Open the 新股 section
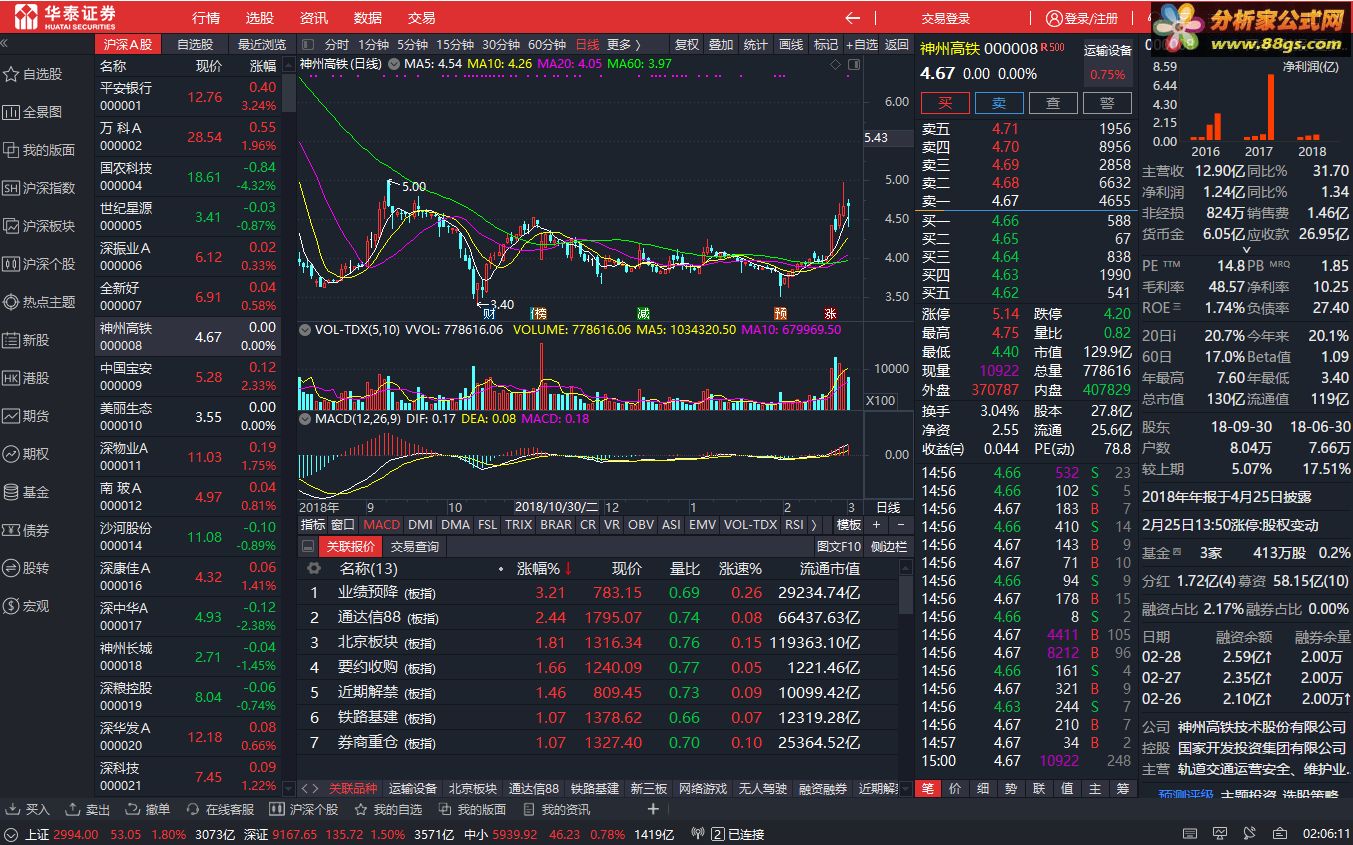Image resolution: width=1353 pixels, height=845 pixels. click(x=27, y=340)
